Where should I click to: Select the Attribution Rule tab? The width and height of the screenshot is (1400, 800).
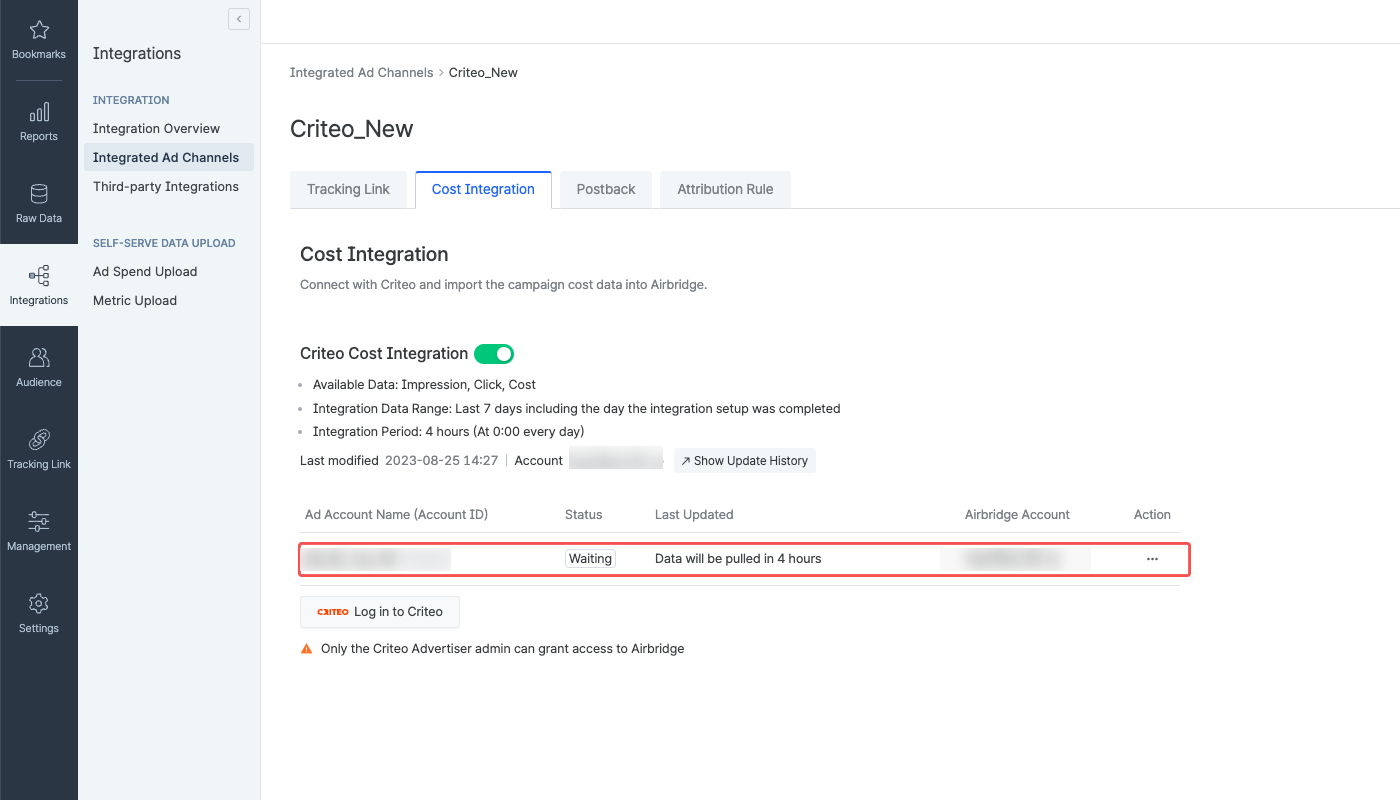[x=724, y=189]
